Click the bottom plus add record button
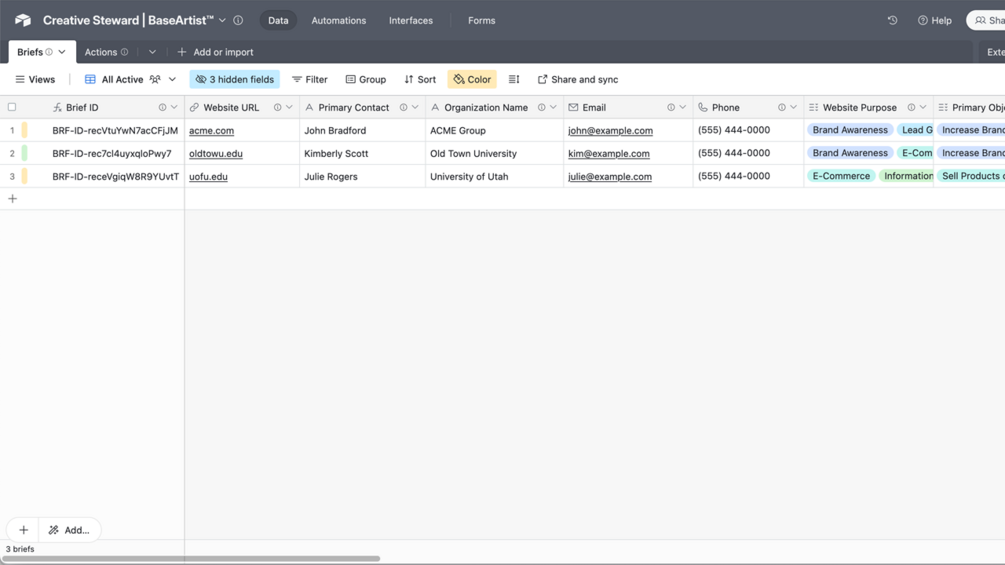 (23, 530)
